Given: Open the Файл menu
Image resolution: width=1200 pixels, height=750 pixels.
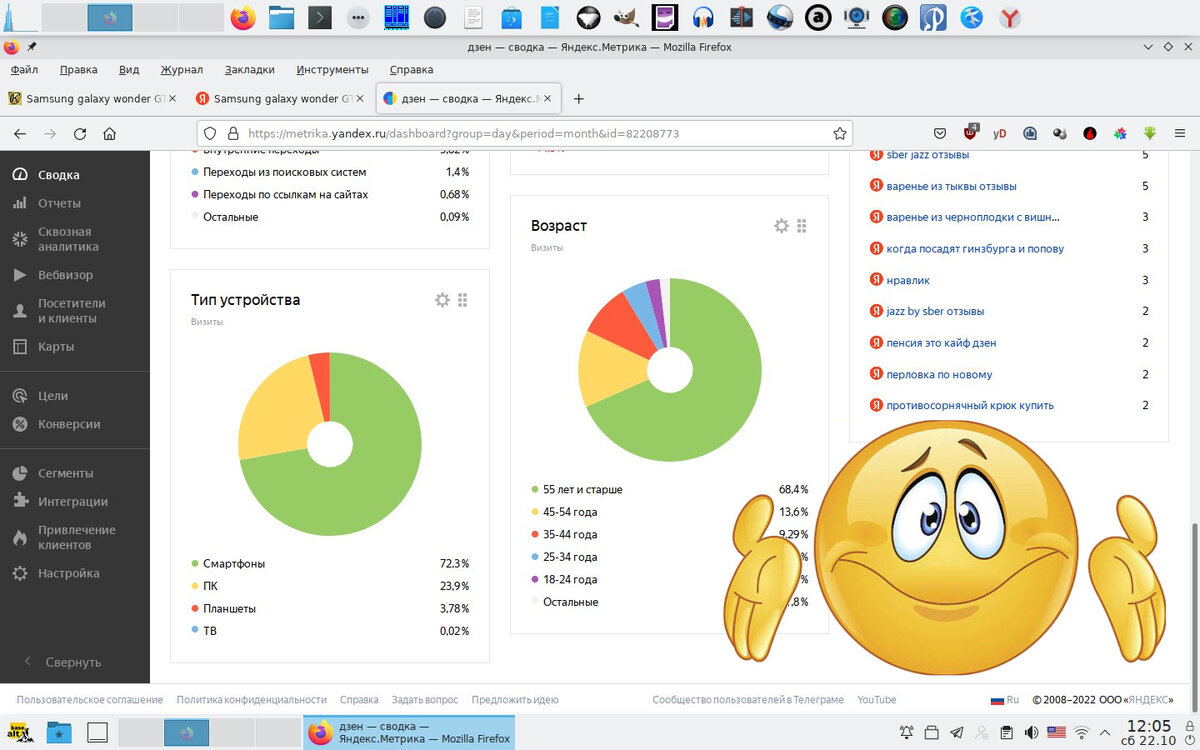Looking at the screenshot, I should click(24, 70).
